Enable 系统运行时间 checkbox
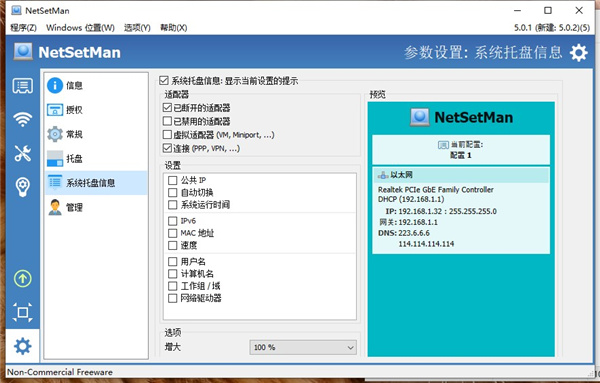Image resolution: width=600 pixels, height=383 pixels. click(x=173, y=205)
